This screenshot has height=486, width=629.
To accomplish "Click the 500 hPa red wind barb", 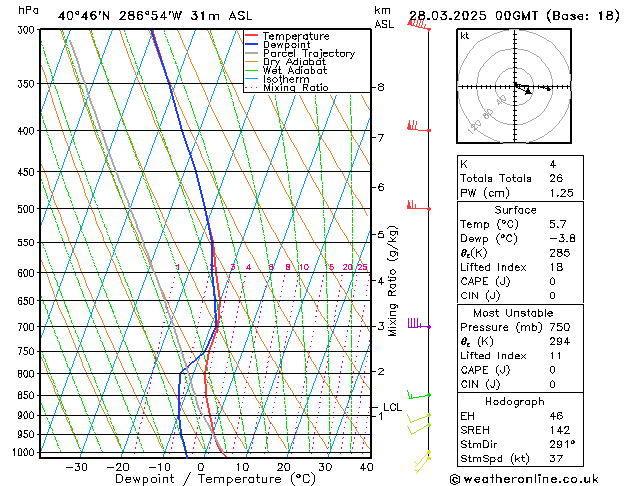I will pos(419,205).
